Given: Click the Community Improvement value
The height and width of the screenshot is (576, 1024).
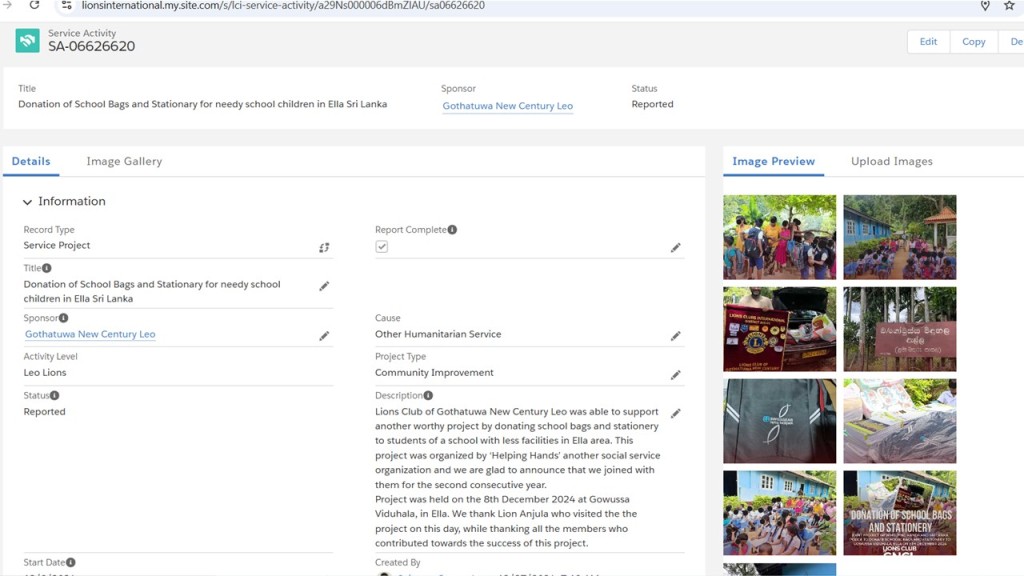Looking at the screenshot, I should coord(434,372).
